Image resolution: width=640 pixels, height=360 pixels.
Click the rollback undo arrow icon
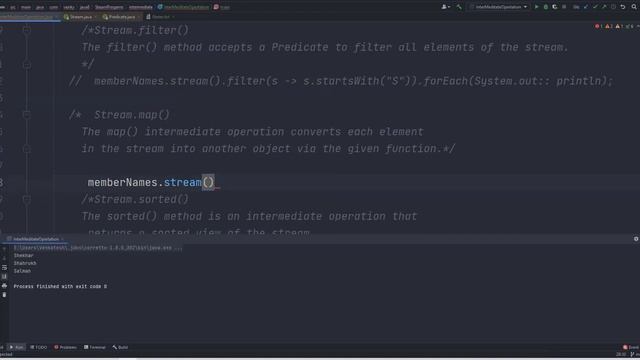pyautogui.click(x=623, y=7)
